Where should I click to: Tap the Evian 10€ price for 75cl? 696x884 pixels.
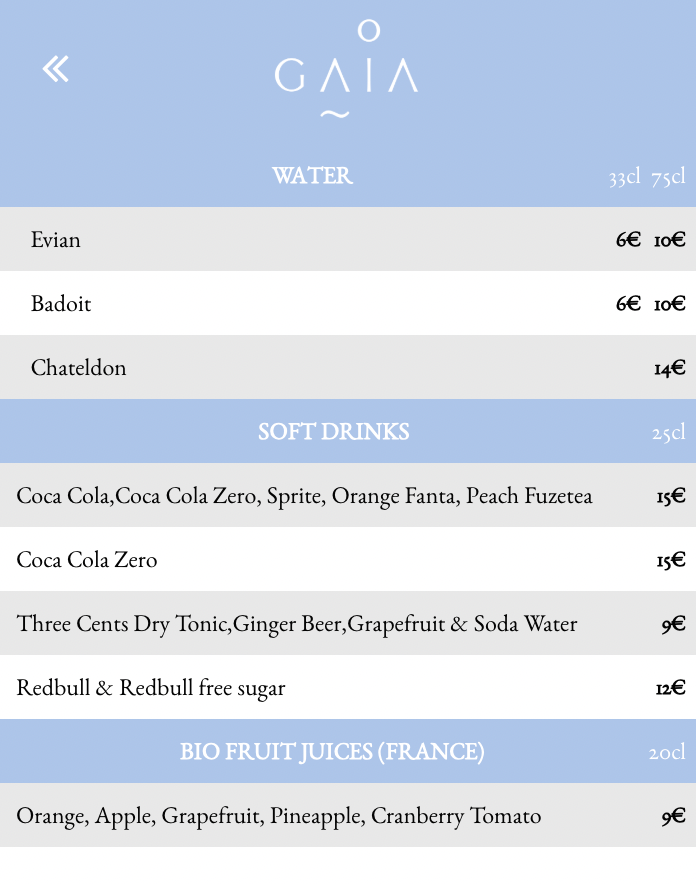click(670, 240)
